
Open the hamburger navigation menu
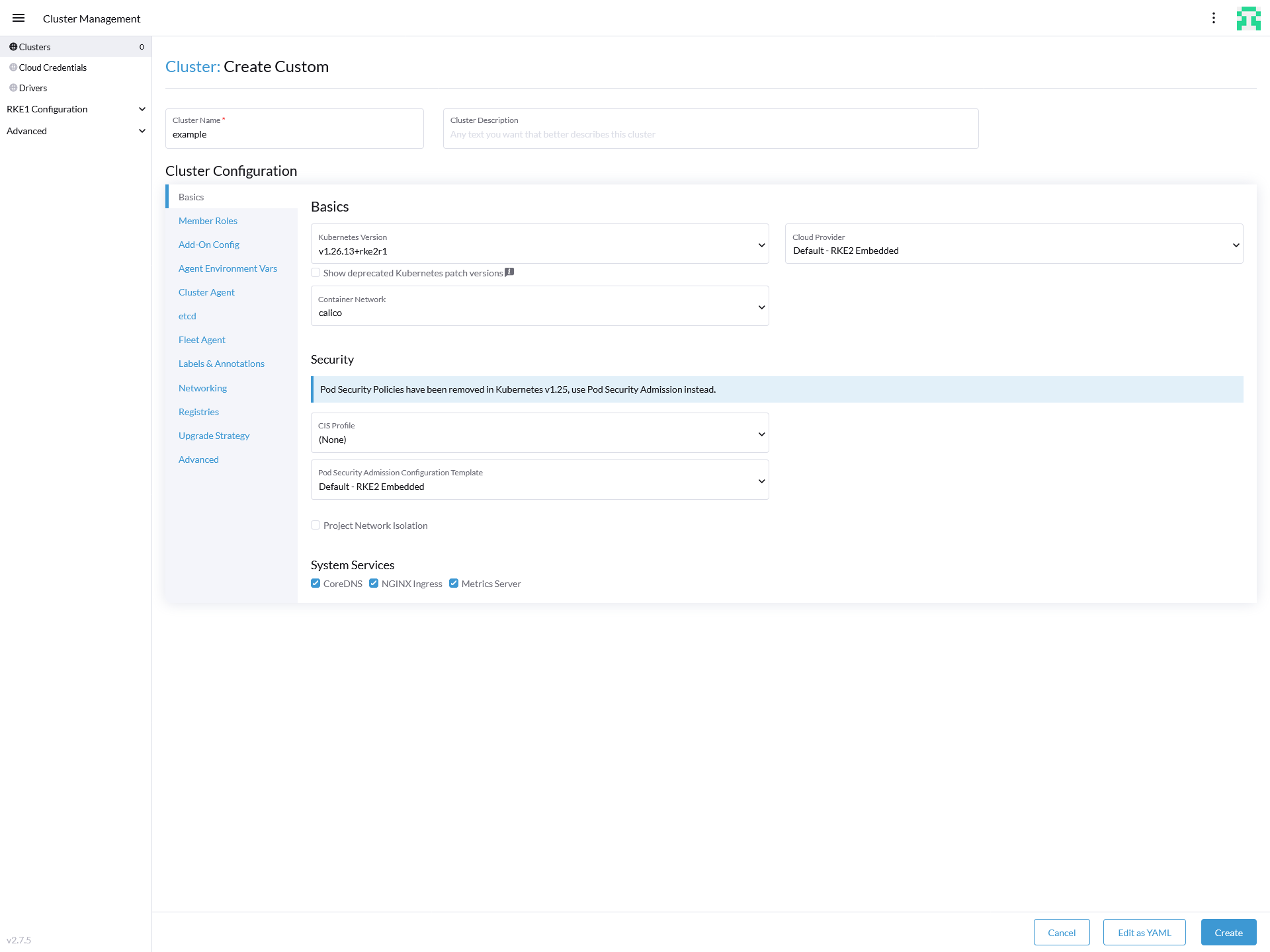(18, 18)
